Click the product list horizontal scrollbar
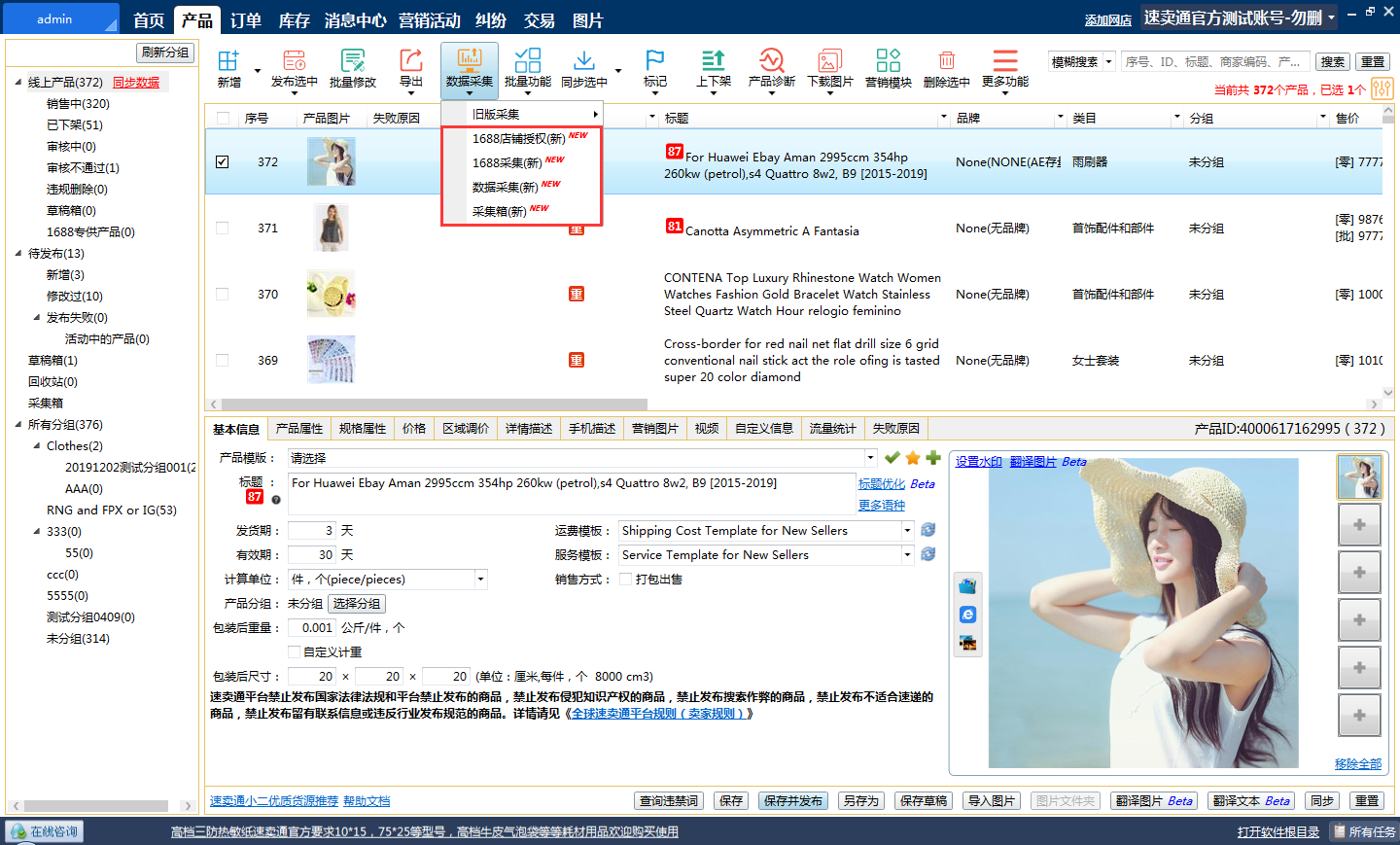 tap(434, 405)
